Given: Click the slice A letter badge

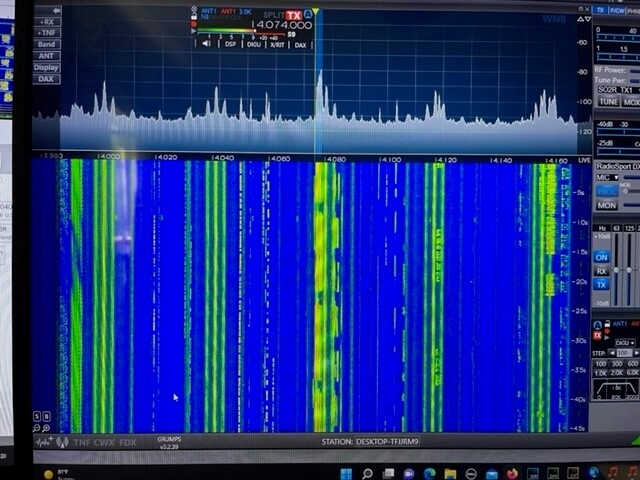Looking at the screenshot, I should coord(309,14).
